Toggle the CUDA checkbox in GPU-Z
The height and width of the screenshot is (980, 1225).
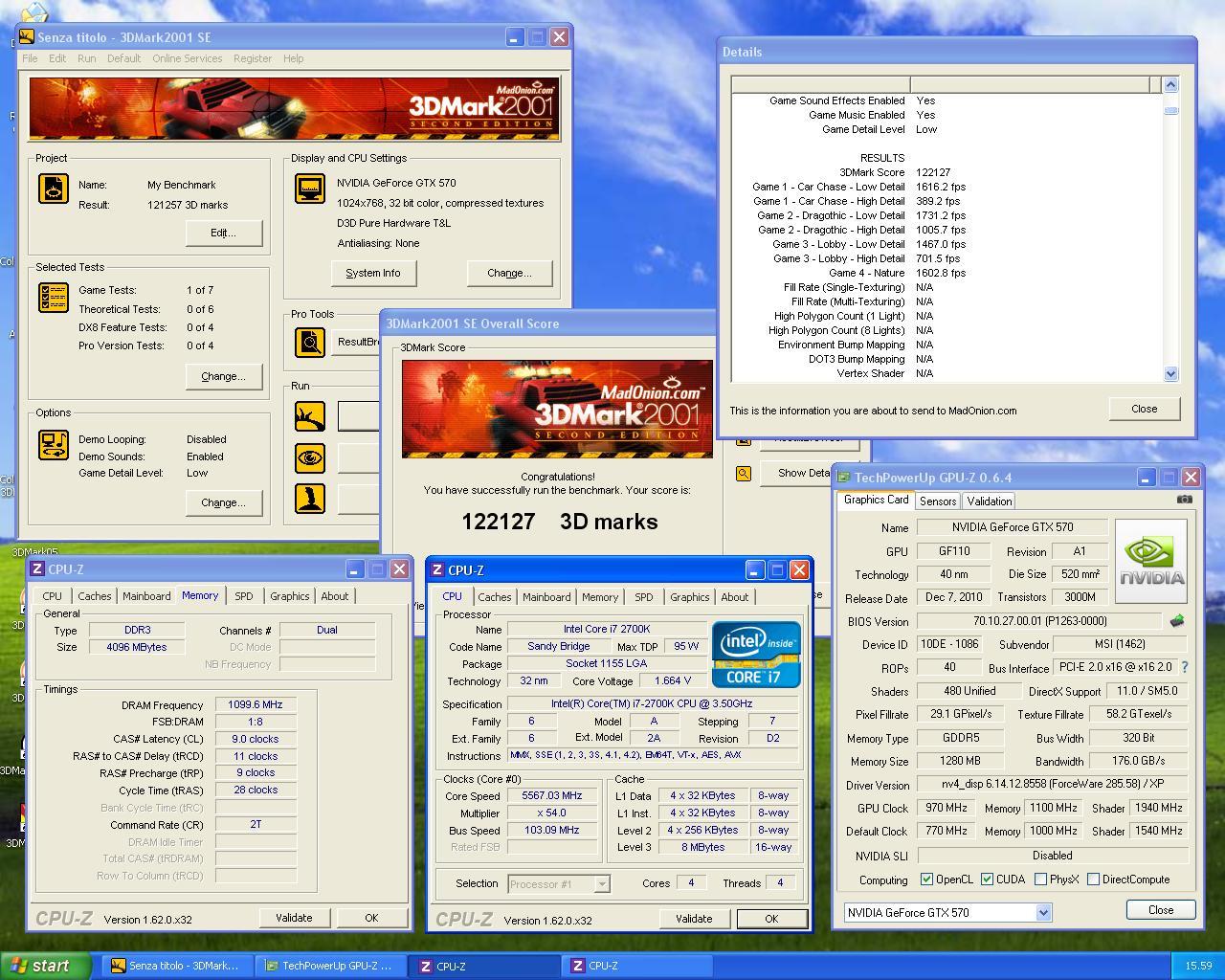(x=987, y=879)
